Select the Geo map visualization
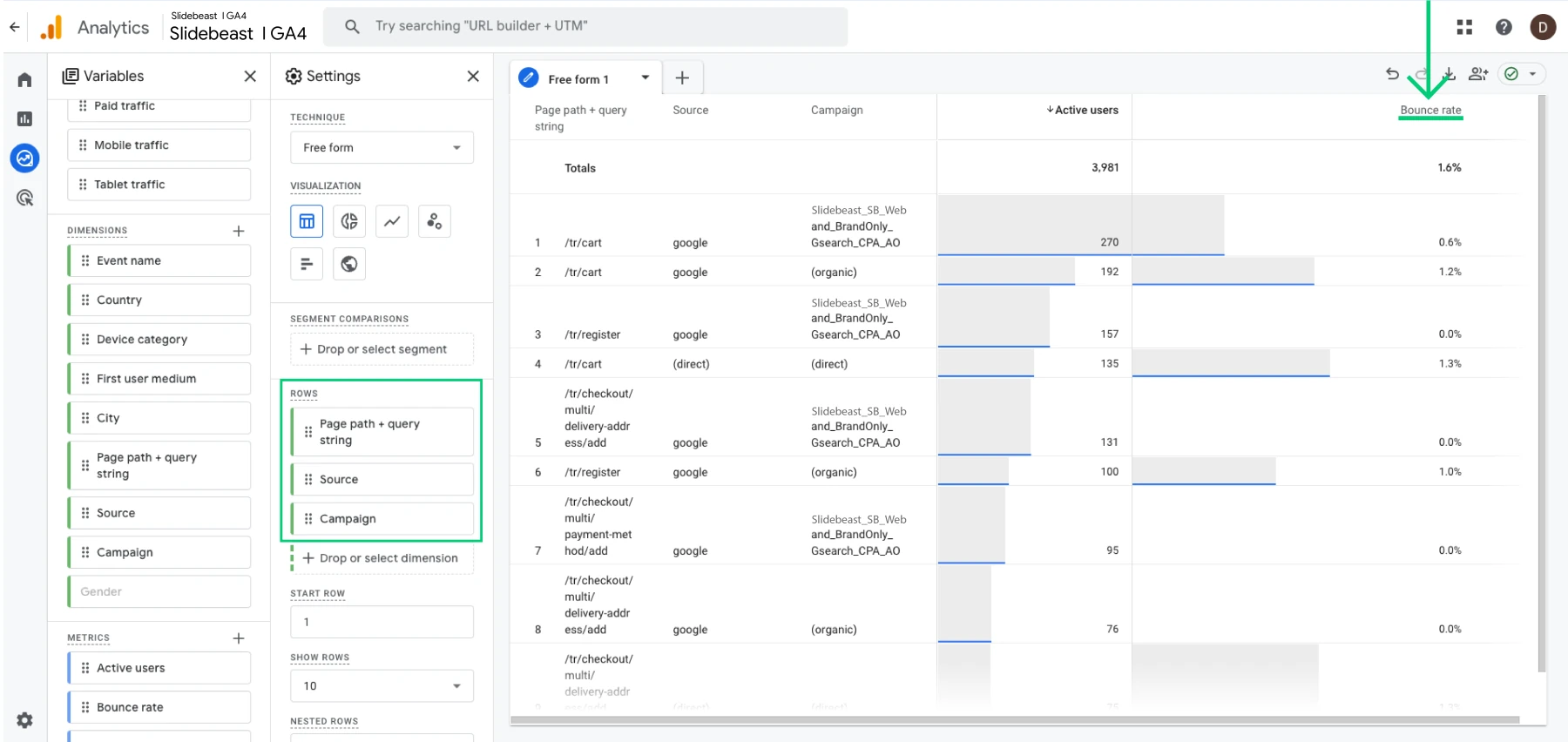This screenshot has height=742, width=1568. point(349,264)
